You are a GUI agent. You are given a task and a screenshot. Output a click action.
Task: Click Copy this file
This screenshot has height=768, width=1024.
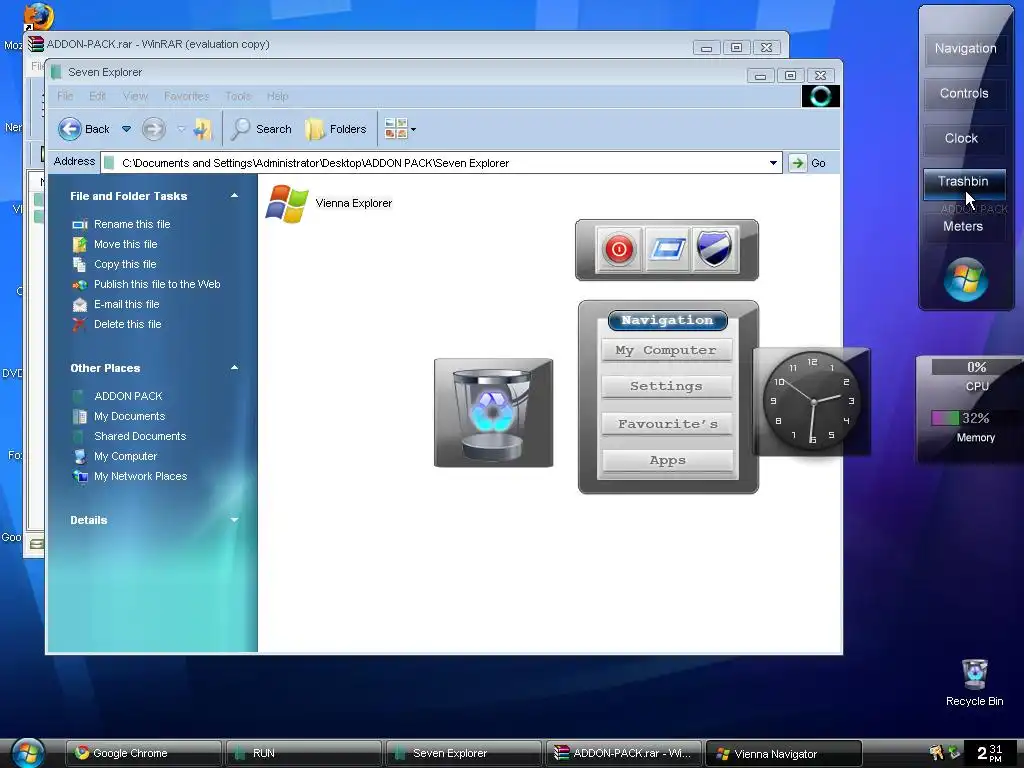tap(114, 264)
